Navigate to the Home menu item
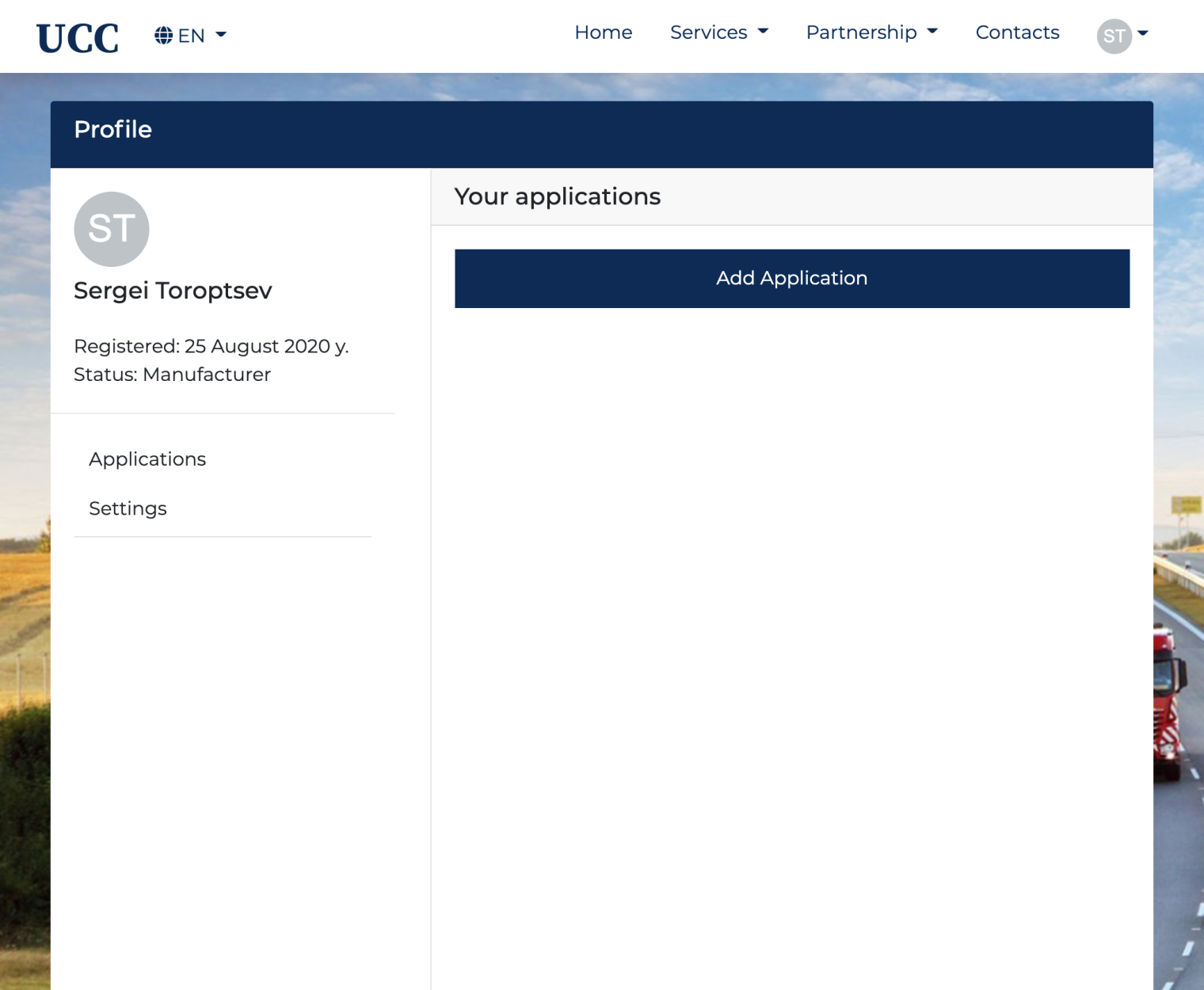The width and height of the screenshot is (1204, 990). click(604, 32)
